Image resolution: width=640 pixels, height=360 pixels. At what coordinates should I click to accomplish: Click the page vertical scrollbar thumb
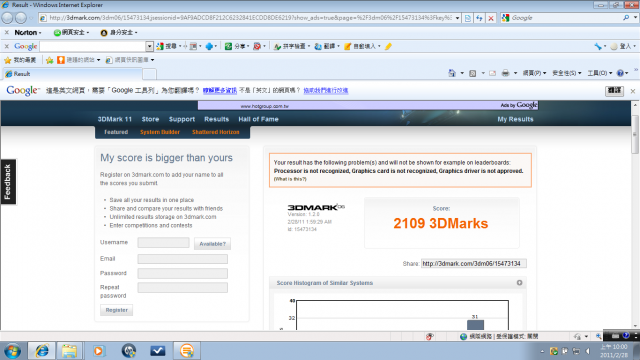click(x=635, y=135)
